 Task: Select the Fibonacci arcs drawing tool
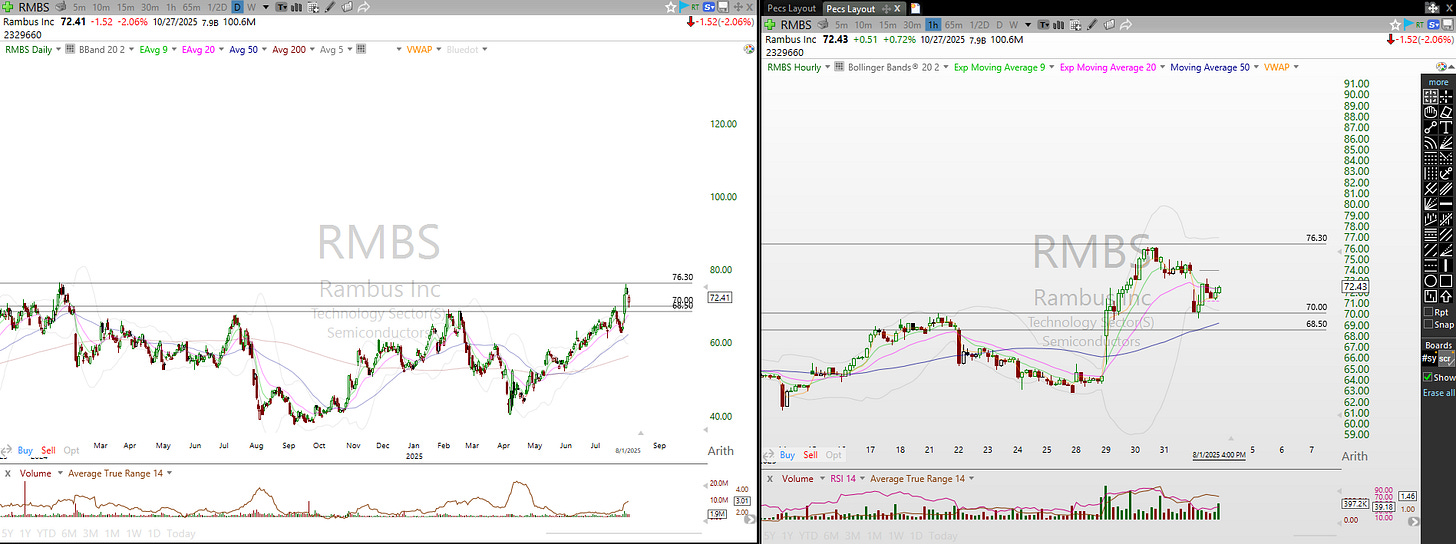point(1430,142)
